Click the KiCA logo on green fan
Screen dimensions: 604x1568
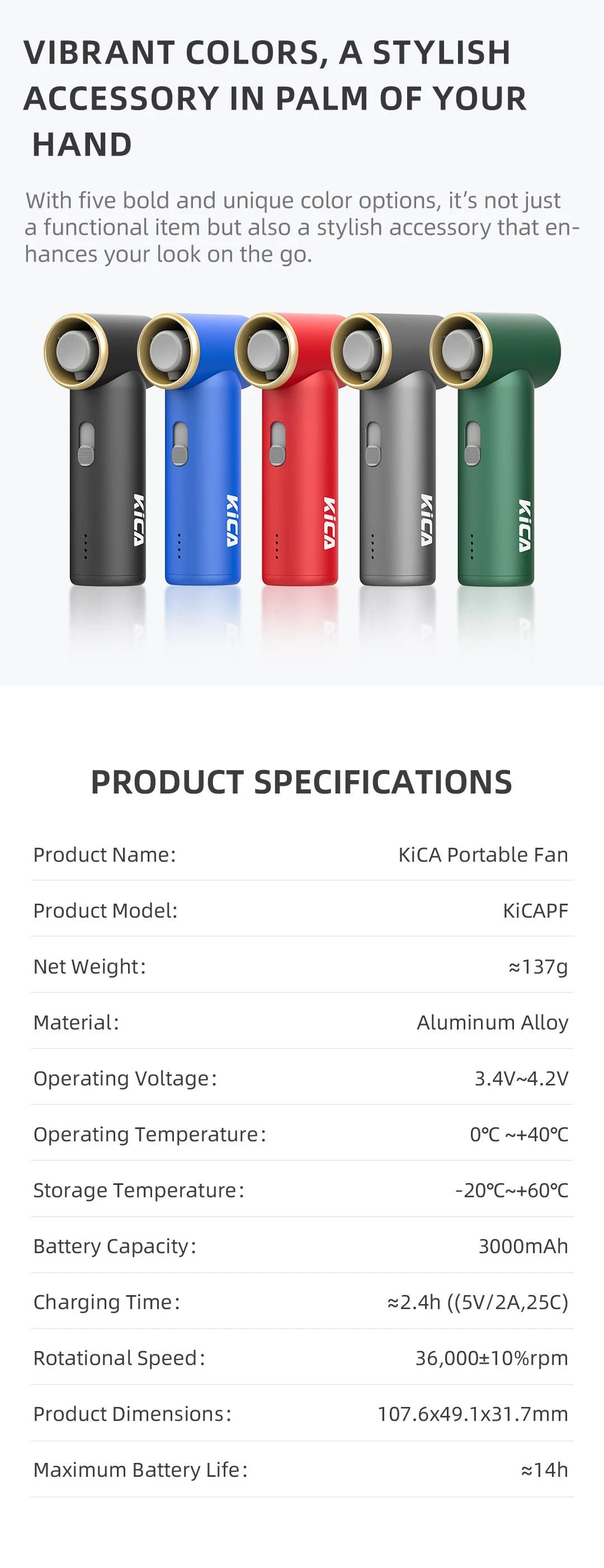[x=525, y=525]
